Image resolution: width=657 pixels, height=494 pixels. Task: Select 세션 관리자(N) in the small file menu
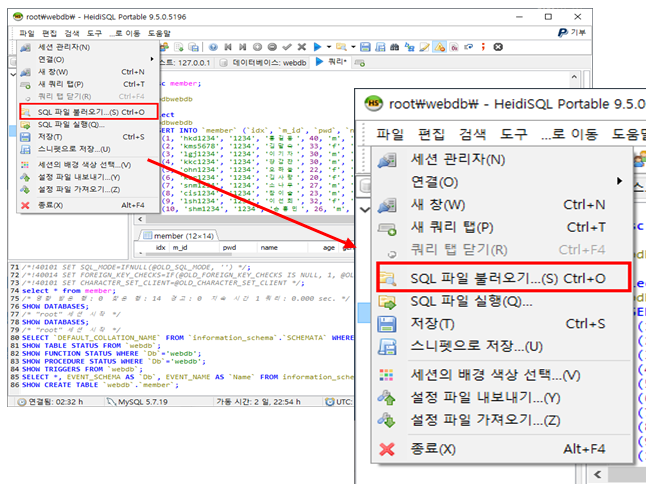click(x=88, y=47)
